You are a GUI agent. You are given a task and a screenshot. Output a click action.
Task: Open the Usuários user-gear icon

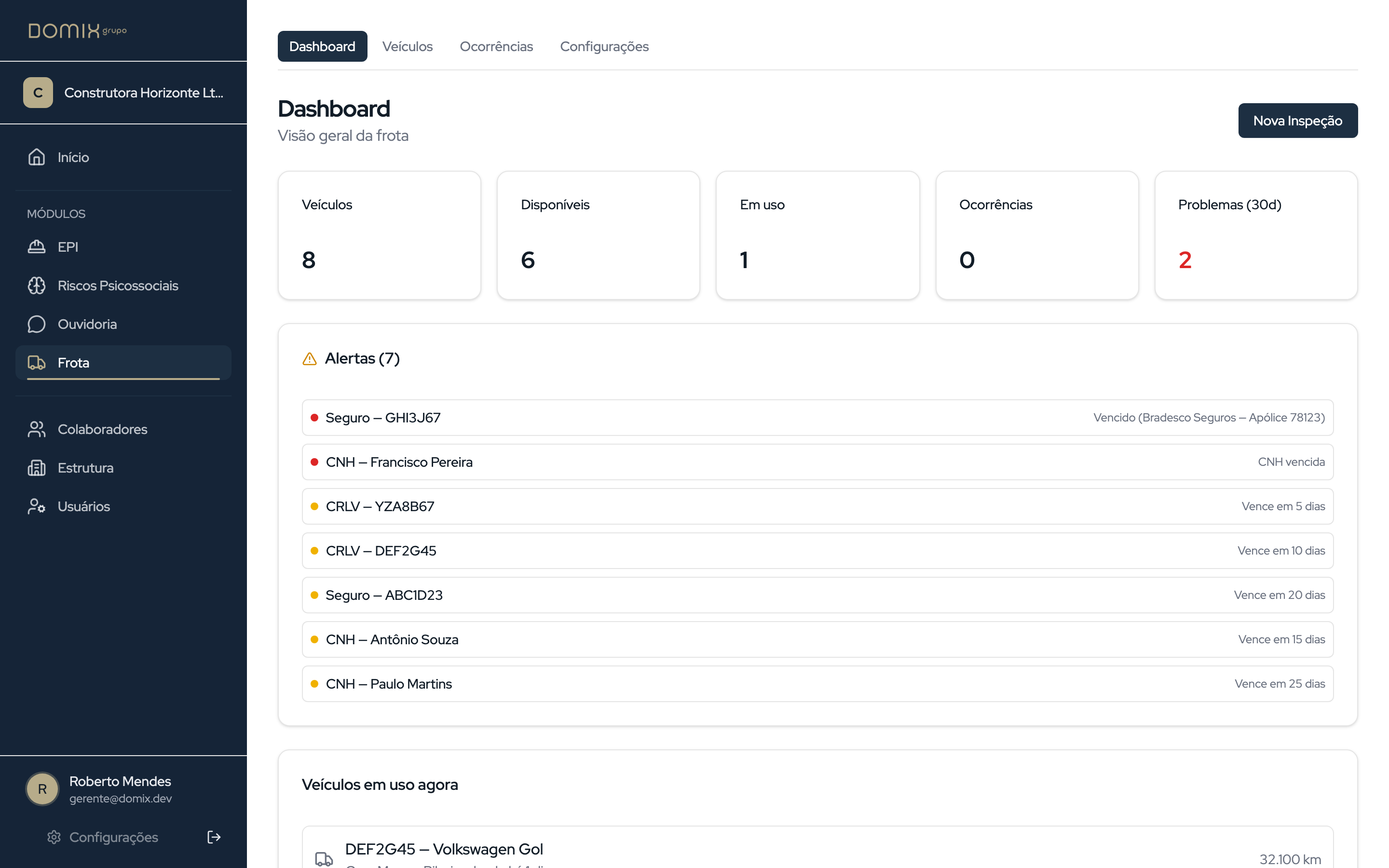coord(37,506)
